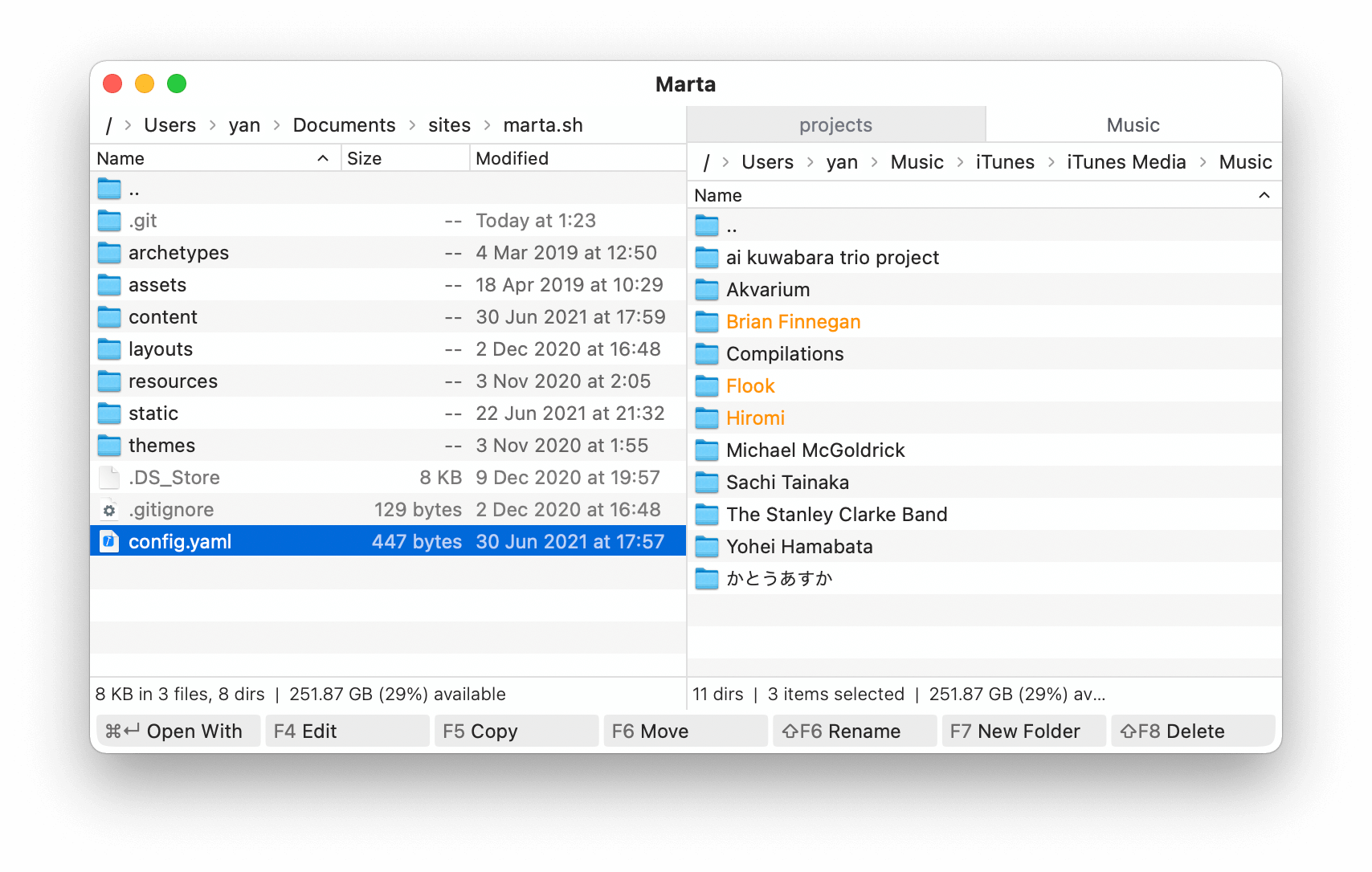Click the .git folder icon
The height and width of the screenshot is (872, 1372).
[109, 220]
